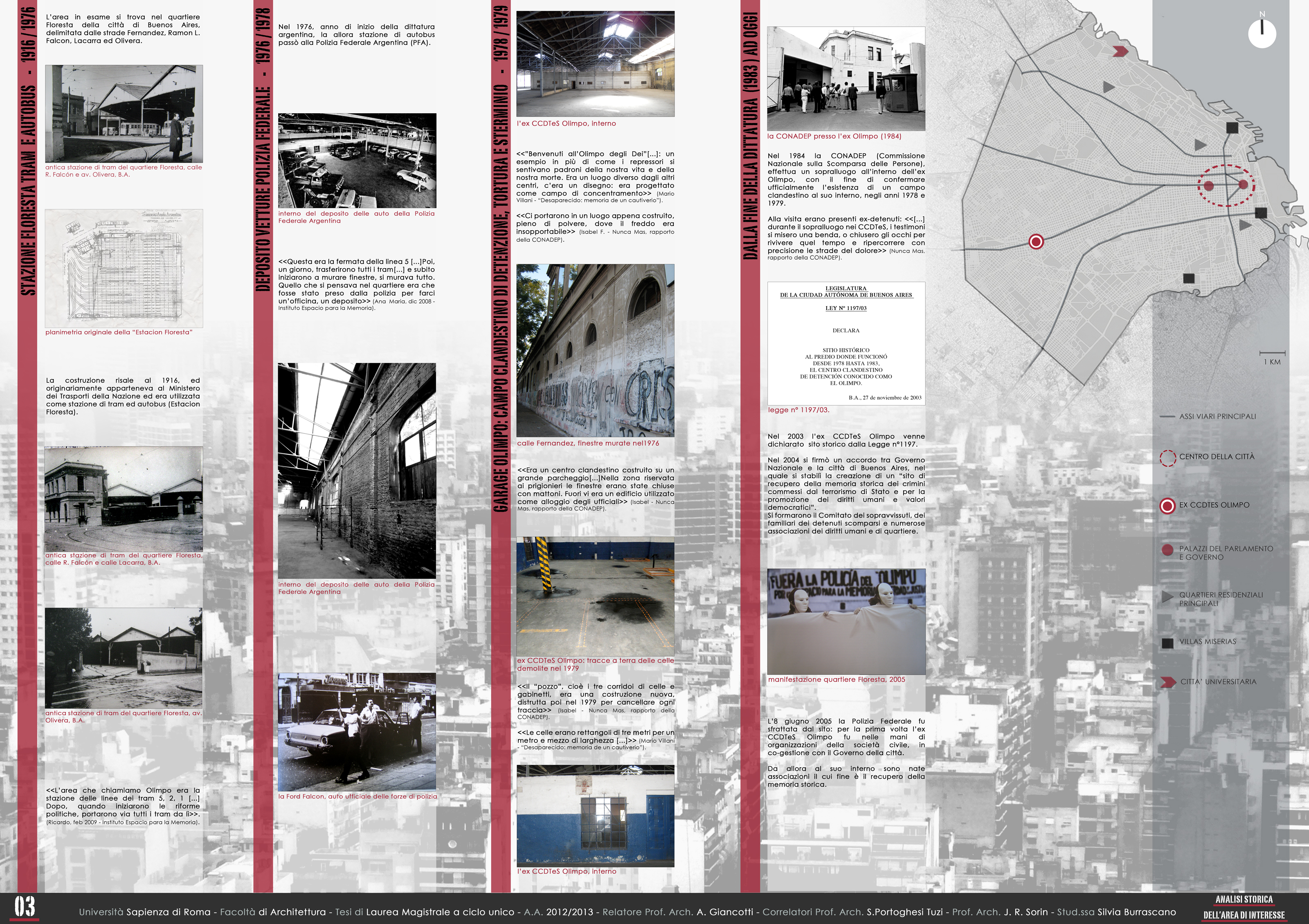
Task: Open aerial photo of police car depot interior
Action: tap(357, 161)
